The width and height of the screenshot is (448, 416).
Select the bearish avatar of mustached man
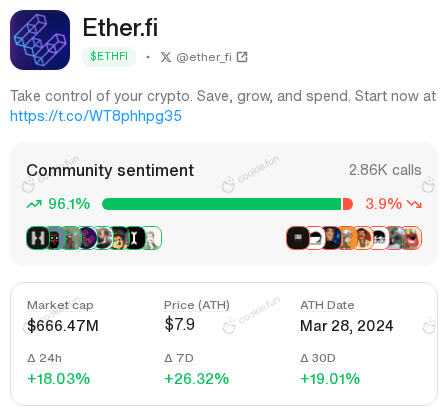(363, 238)
